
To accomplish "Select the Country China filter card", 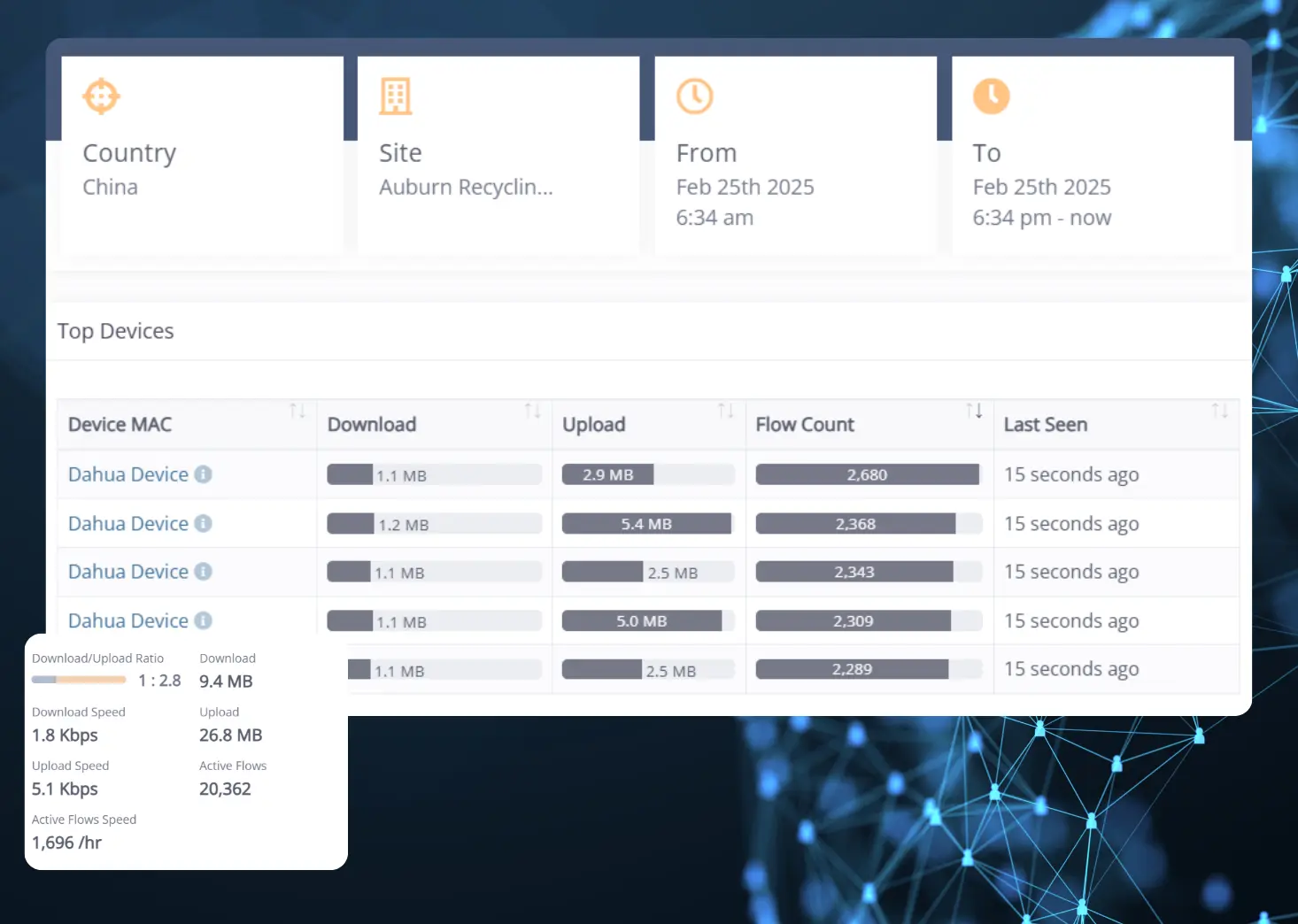I will 202,157.
